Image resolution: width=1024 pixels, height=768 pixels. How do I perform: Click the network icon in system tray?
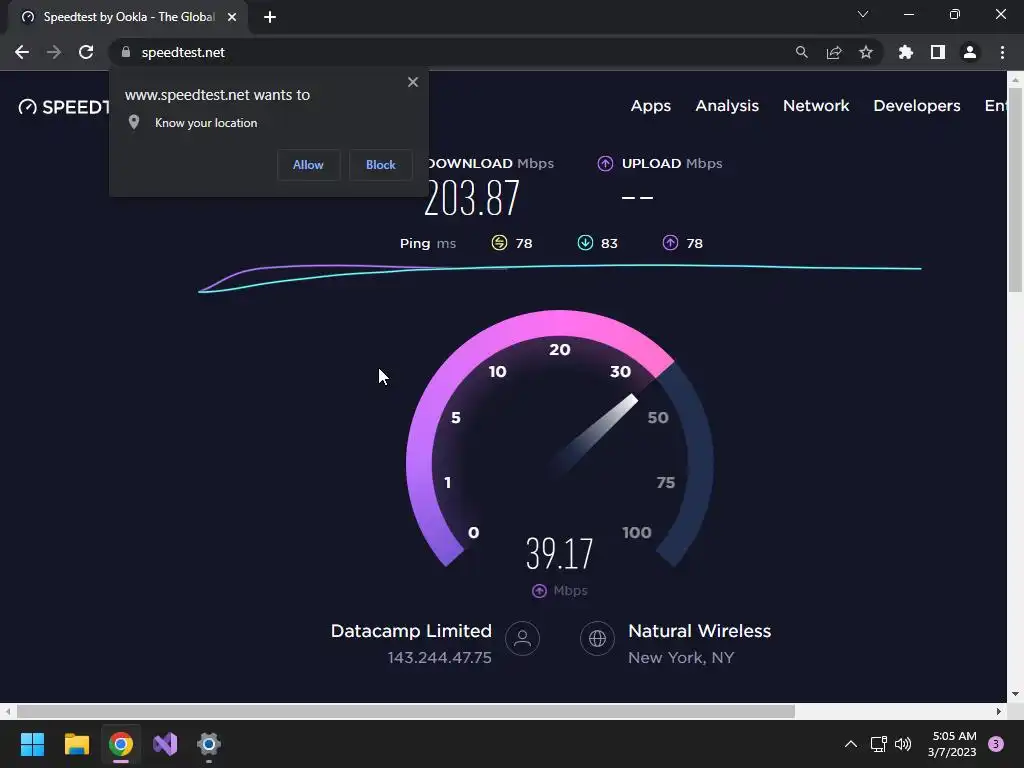pyautogui.click(x=878, y=744)
